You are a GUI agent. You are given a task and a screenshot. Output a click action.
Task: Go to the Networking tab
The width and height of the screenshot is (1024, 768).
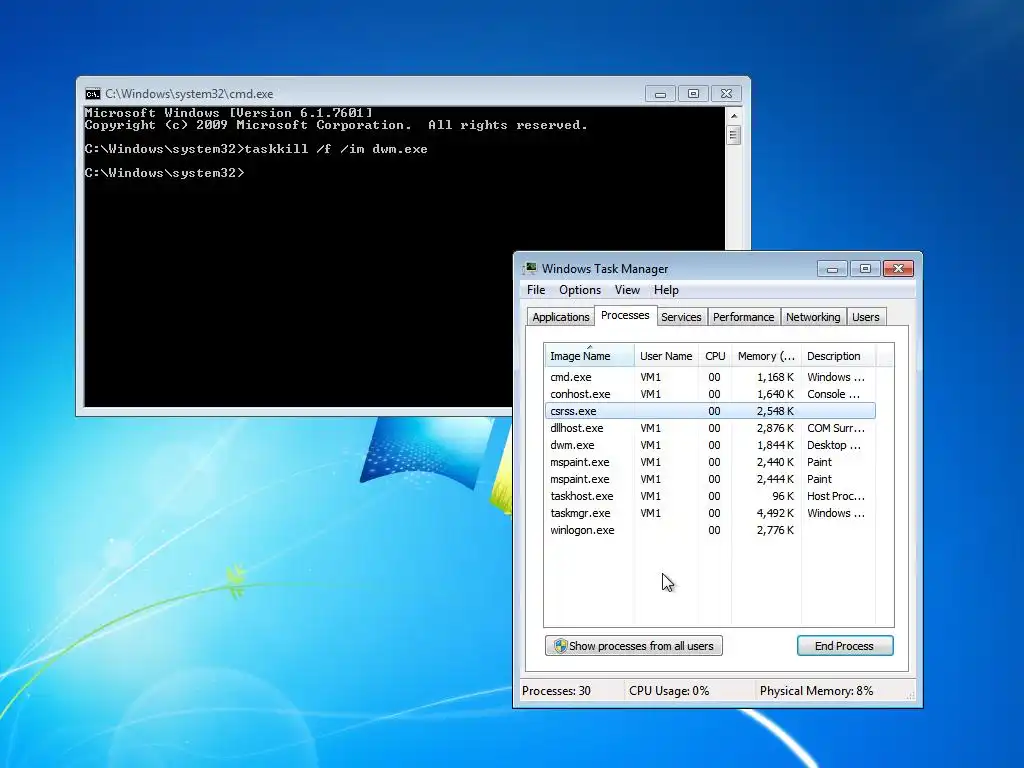813,317
